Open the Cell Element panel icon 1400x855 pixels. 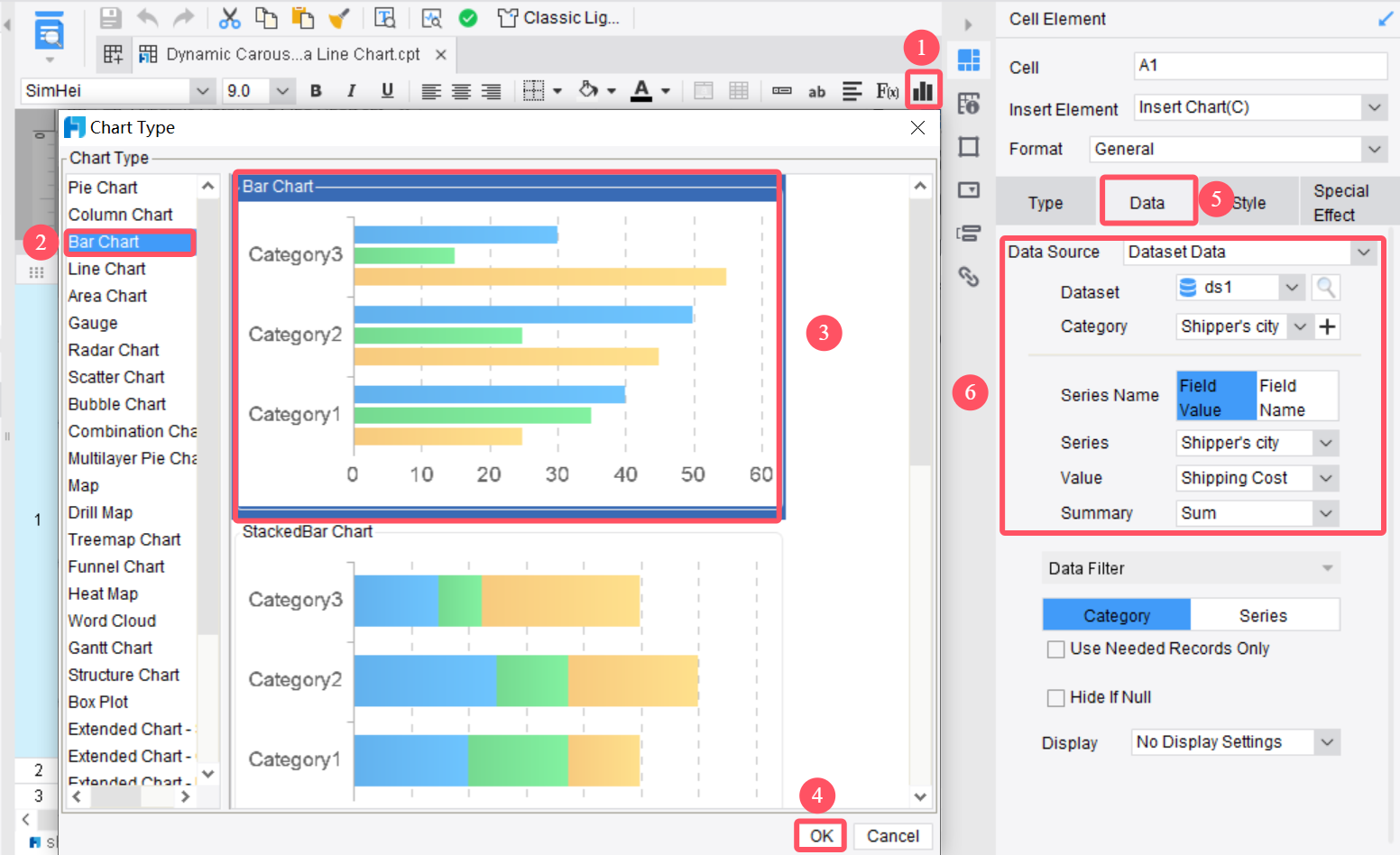[x=969, y=60]
